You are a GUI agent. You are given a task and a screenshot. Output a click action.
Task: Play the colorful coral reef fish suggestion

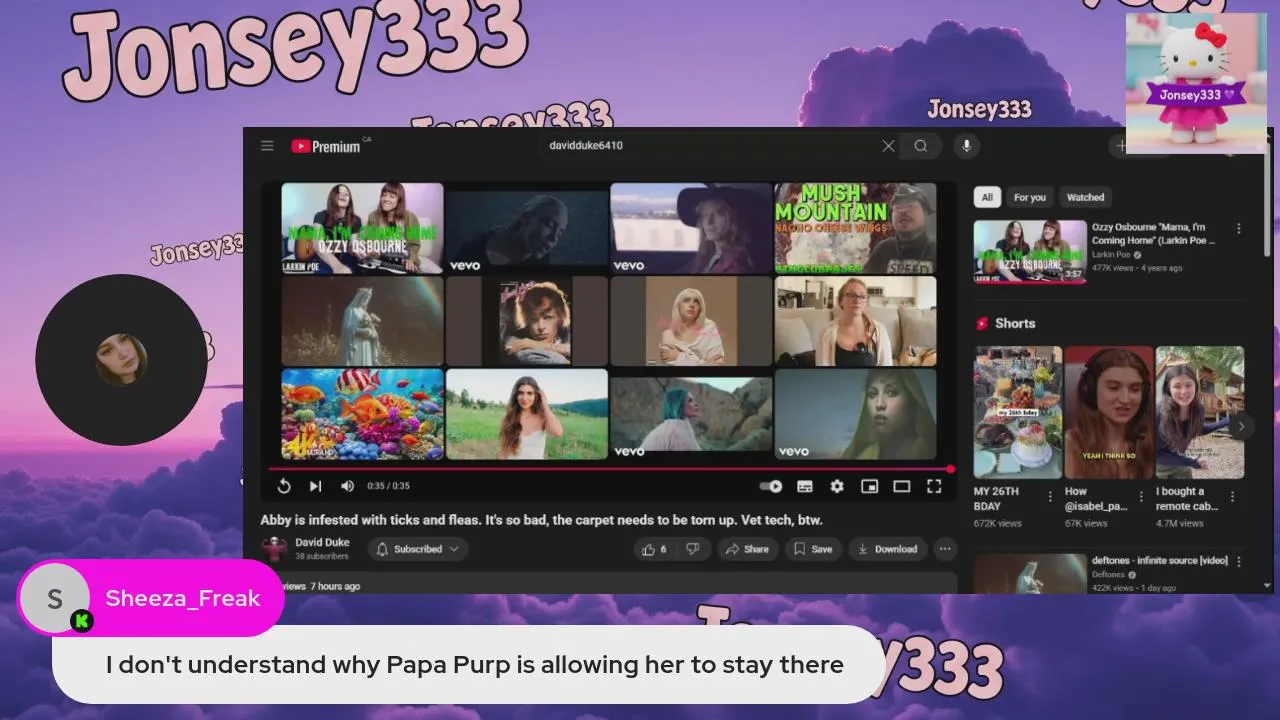[362, 414]
